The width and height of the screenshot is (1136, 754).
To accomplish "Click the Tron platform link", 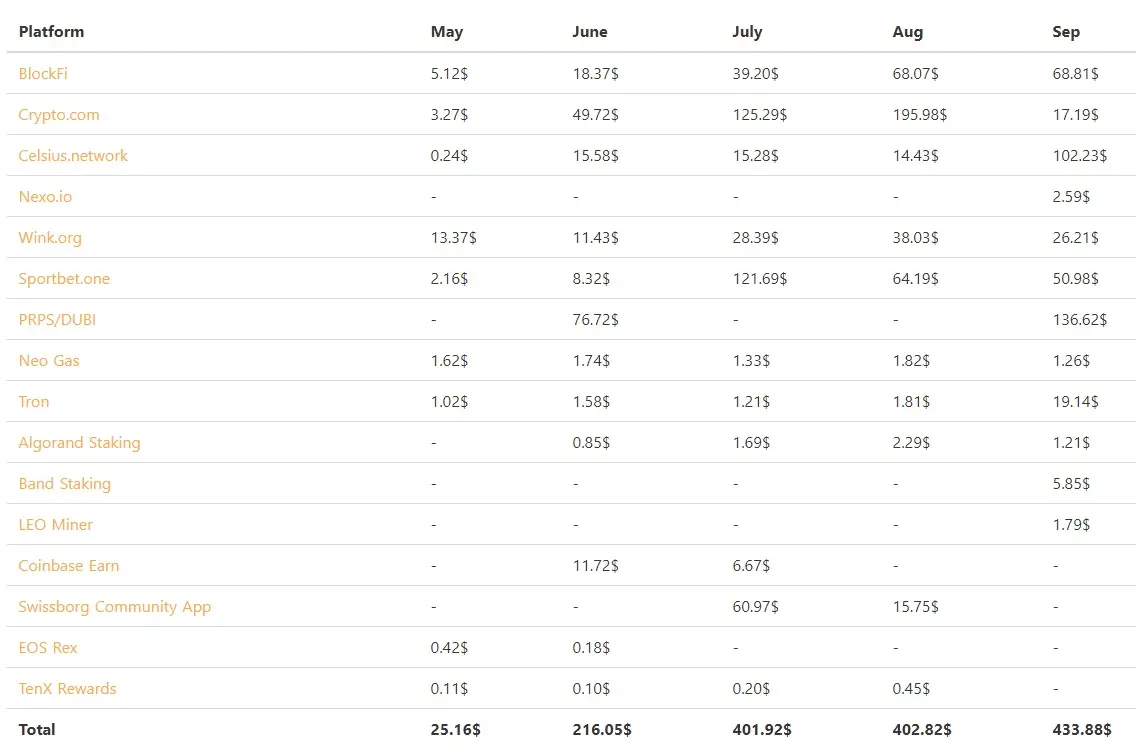I will pos(34,401).
